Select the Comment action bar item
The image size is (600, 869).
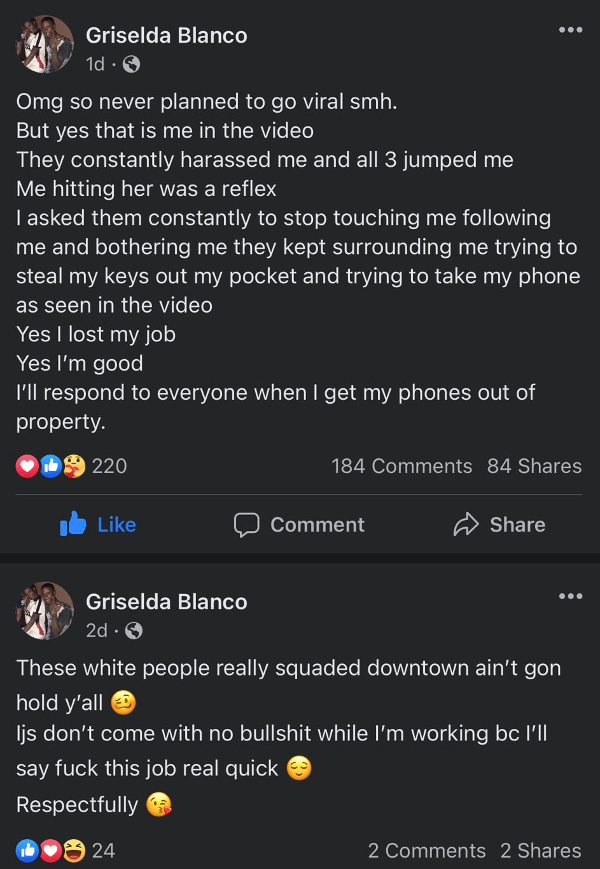tap(298, 524)
